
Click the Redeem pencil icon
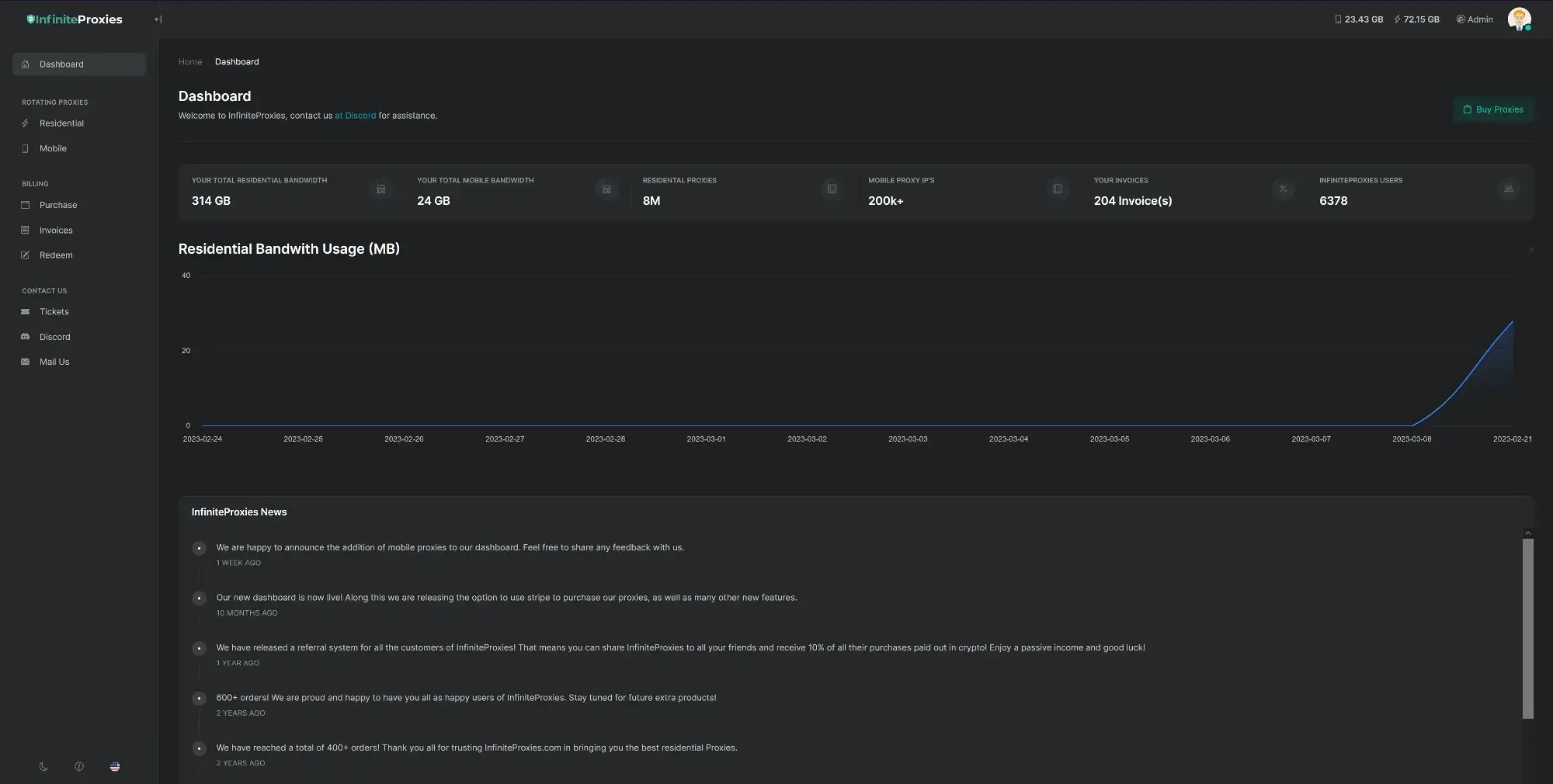[25, 255]
